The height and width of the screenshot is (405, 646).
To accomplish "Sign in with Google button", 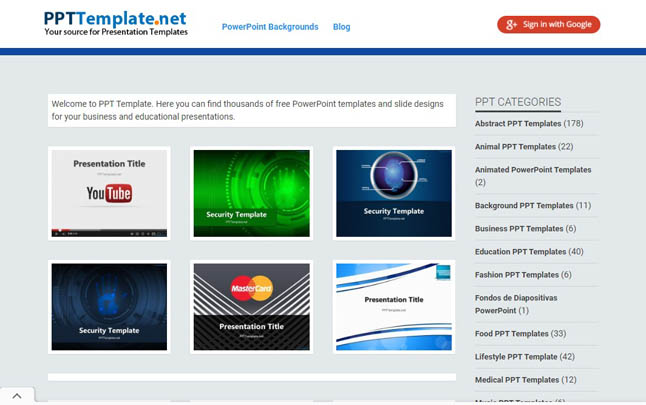I will (x=548, y=25).
